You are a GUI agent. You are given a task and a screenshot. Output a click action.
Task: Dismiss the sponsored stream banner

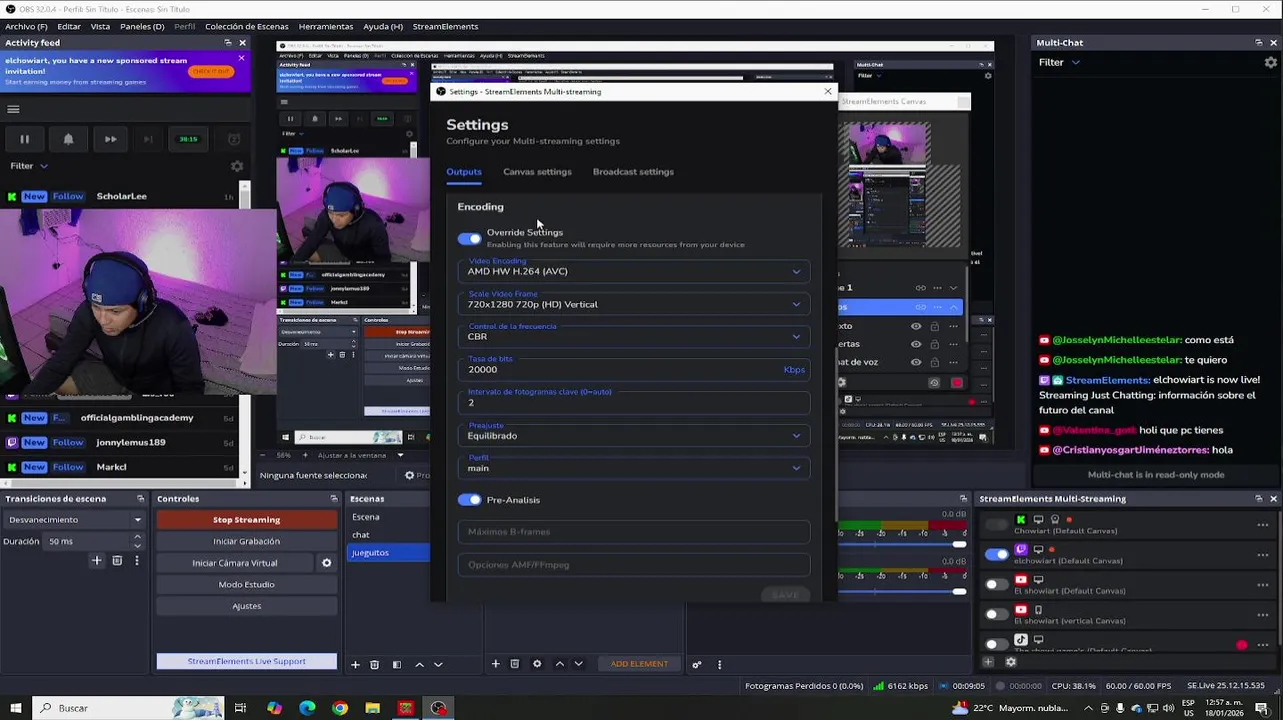[x=241, y=58]
